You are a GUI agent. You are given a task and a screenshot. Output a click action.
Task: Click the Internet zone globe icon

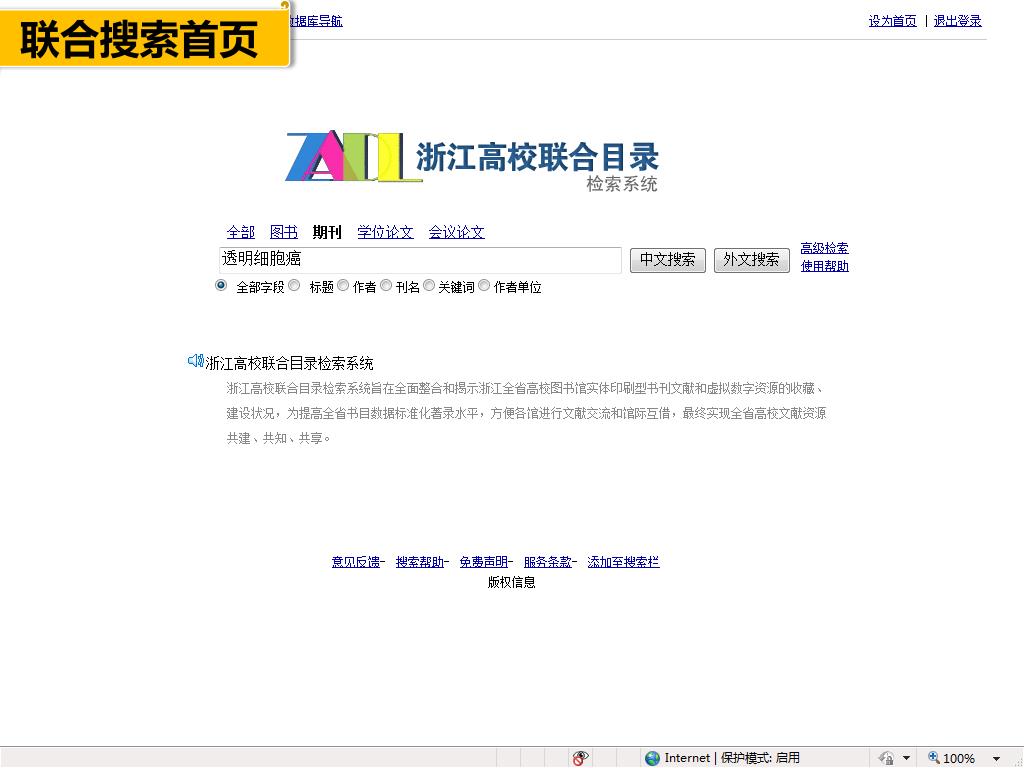point(652,758)
